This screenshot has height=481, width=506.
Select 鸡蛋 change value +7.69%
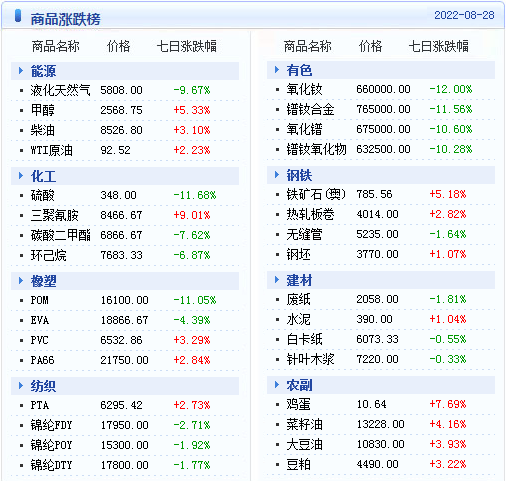[448, 404]
